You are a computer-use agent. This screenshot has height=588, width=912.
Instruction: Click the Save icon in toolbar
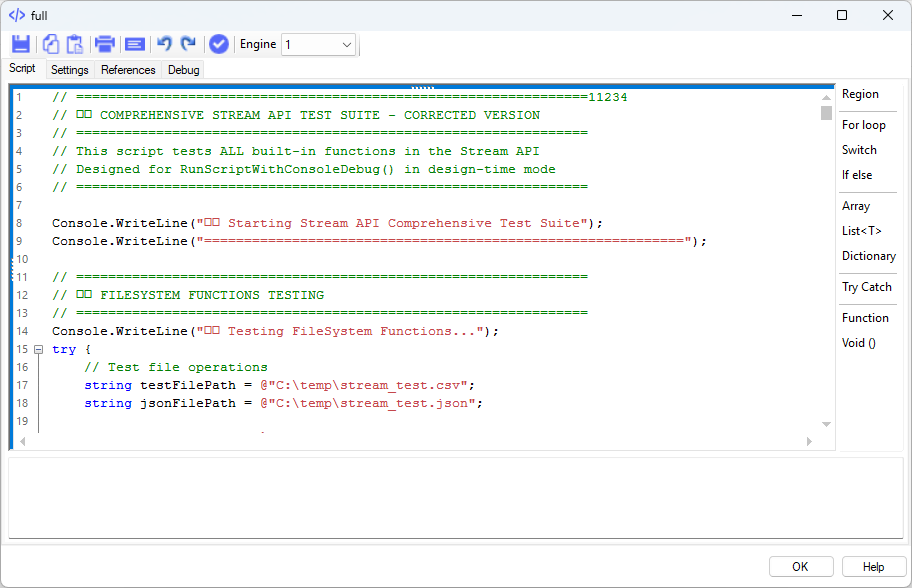click(21, 44)
